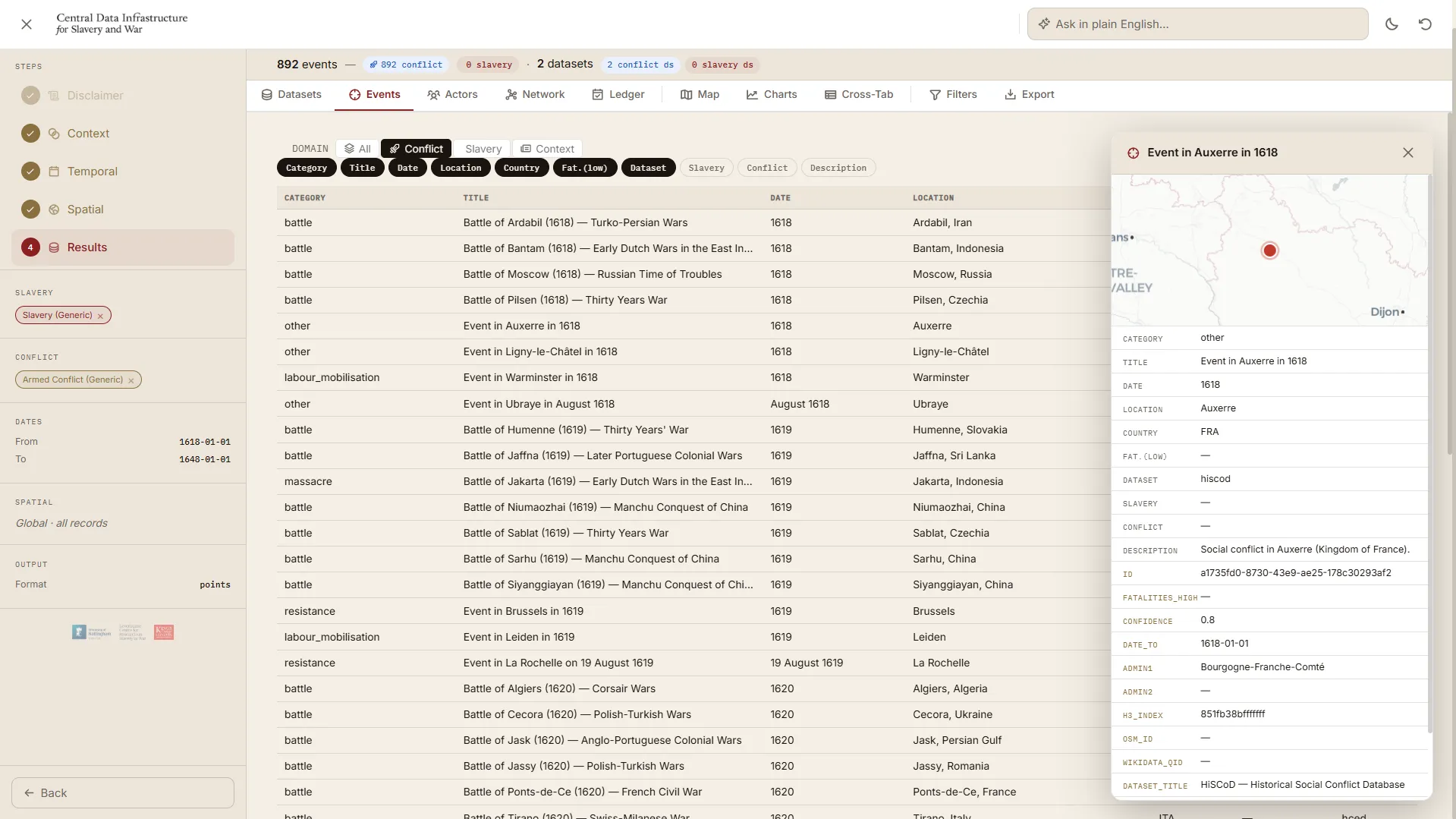
Task: Click the Back button
Action: (123, 792)
